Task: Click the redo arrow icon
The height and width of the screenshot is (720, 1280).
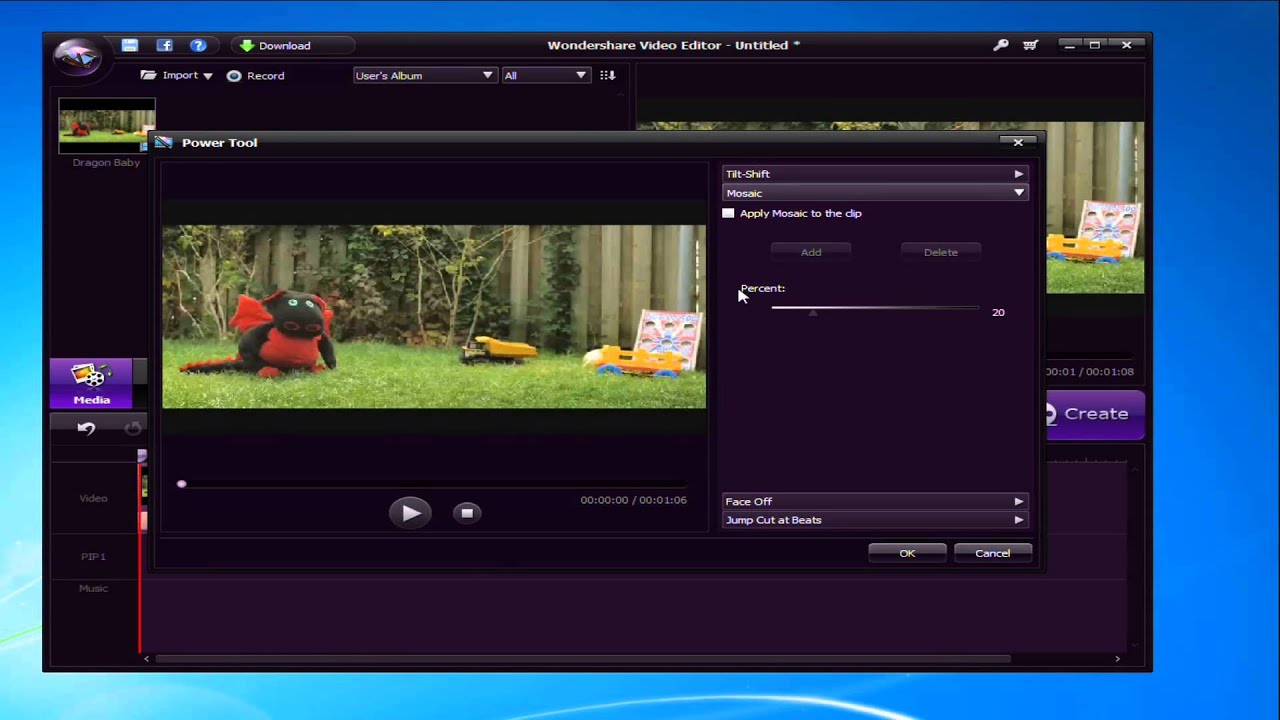Action: (133, 428)
